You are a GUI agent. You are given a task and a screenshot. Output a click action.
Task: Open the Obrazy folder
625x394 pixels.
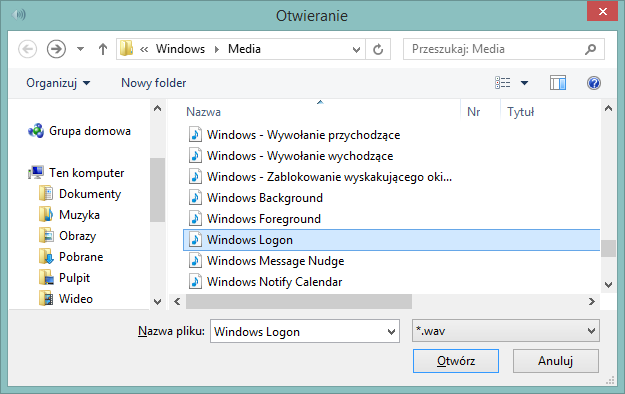point(77,236)
